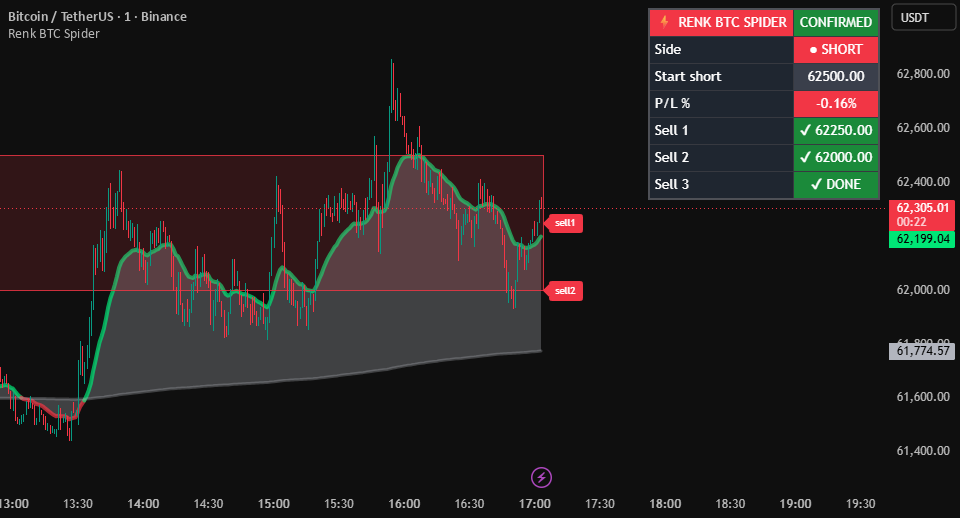Image resolution: width=960 pixels, height=518 pixels.
Task: Click the sell1 price label
Action: tap(564, 223)
